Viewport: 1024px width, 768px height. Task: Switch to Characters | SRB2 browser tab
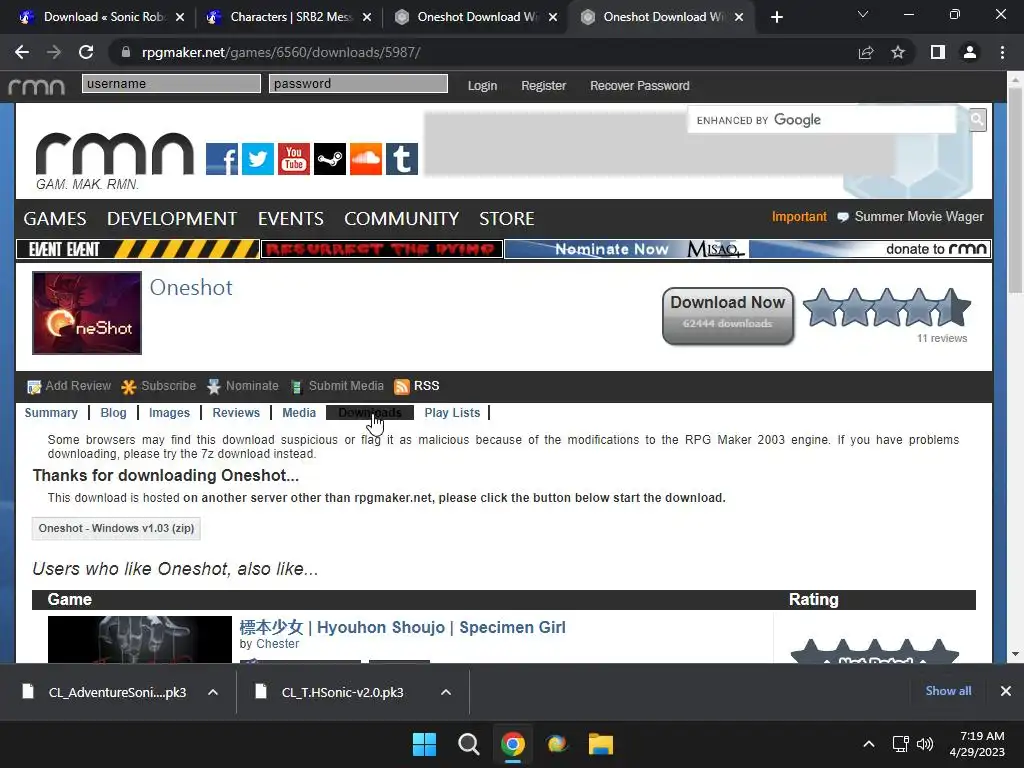click(289, 17)
